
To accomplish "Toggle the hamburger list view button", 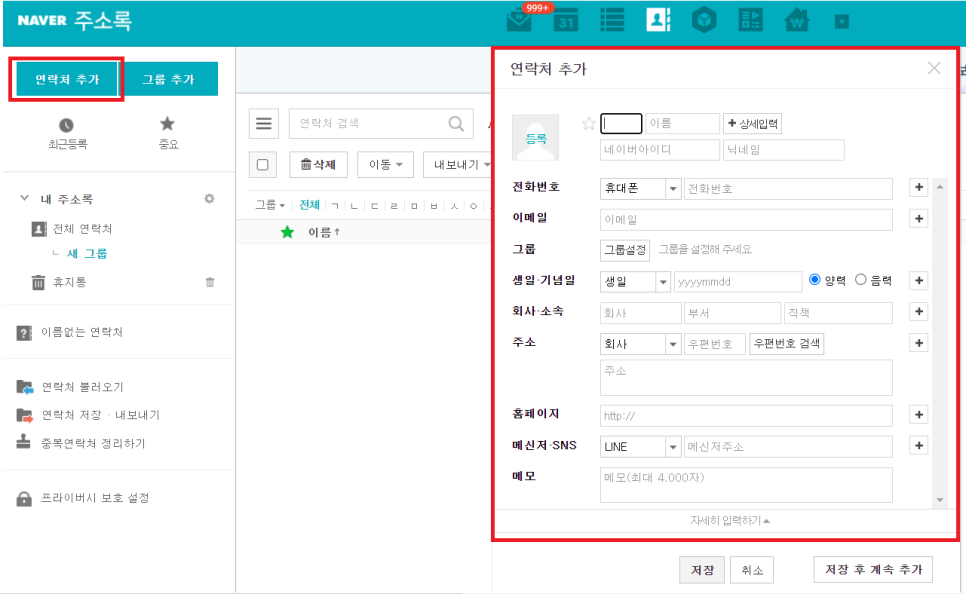I will tap(264, 123).
